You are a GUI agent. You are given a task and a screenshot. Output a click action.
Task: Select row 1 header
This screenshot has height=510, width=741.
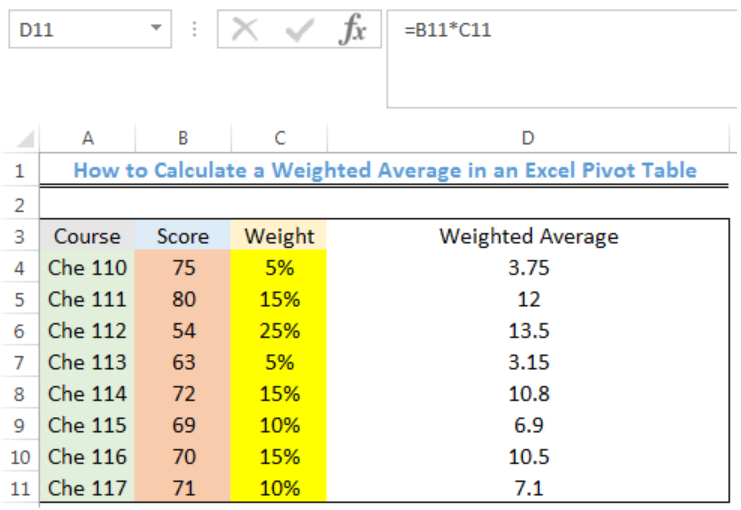point(19,170)
